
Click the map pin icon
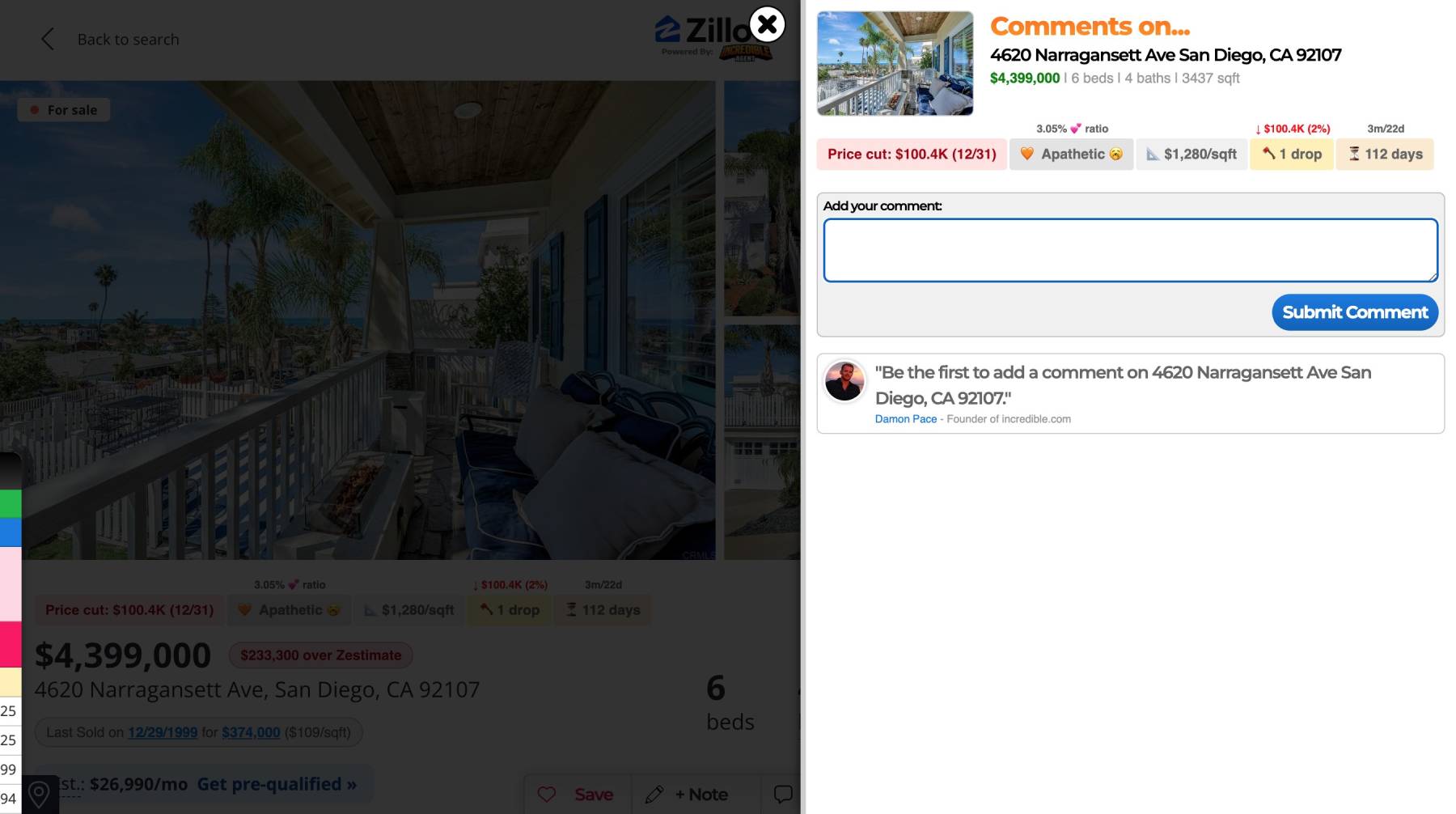coord(39,795)
